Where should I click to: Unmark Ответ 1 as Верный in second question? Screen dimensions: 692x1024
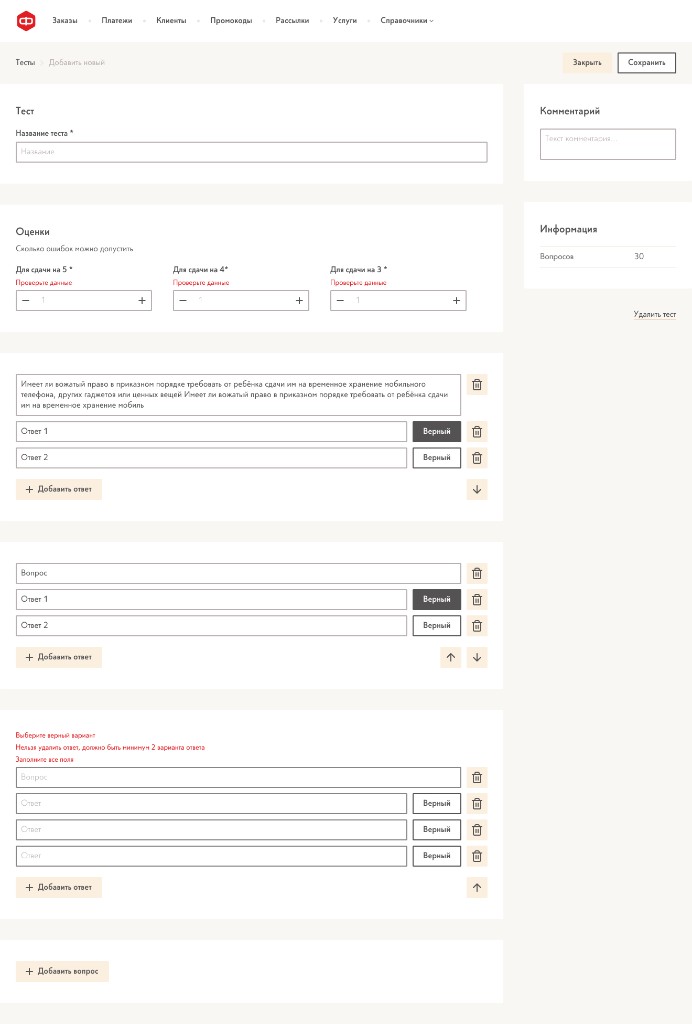click(437, 600)
